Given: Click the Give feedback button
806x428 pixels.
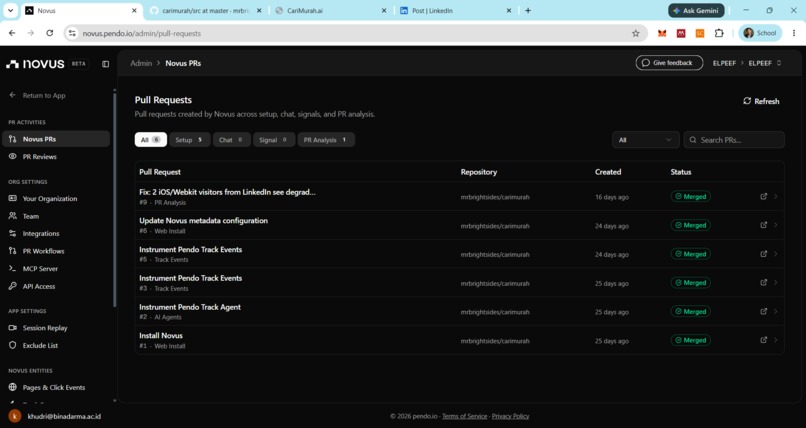Looking at the screenshot, I should [x=669, y=63].
